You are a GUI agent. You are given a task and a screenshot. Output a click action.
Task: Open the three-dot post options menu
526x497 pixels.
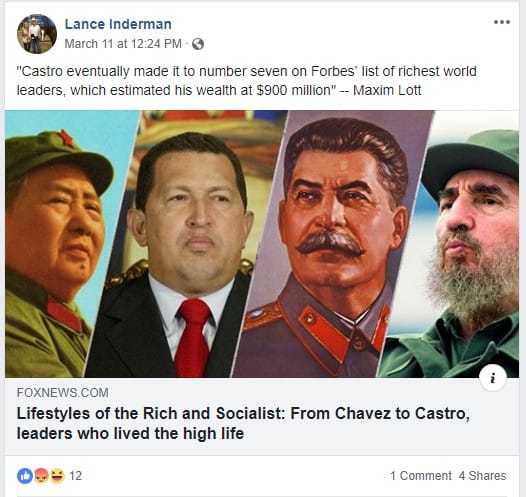pyautogui.click(x=502, y=22)
